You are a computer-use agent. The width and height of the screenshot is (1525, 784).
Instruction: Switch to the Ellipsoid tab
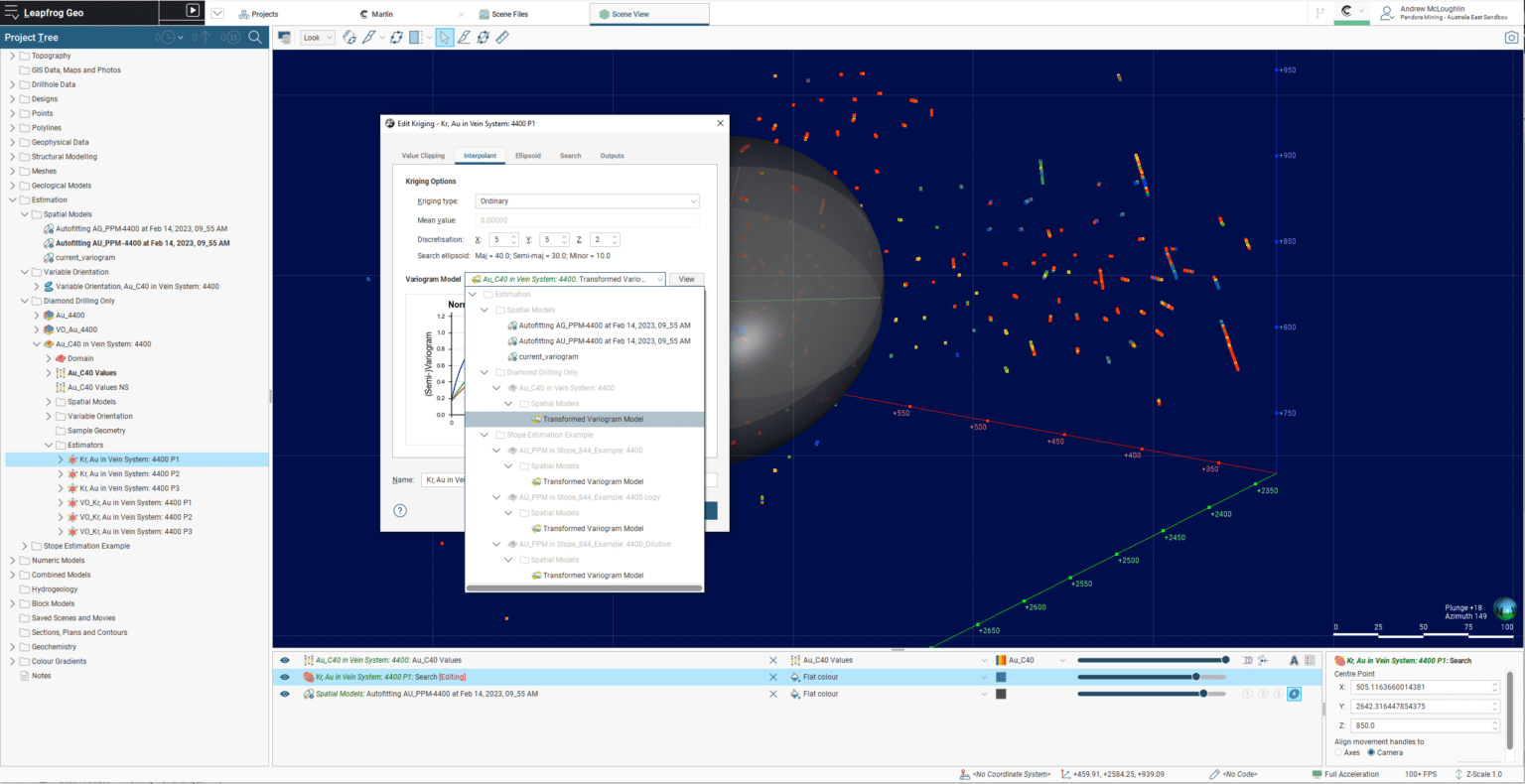(528, 156)
